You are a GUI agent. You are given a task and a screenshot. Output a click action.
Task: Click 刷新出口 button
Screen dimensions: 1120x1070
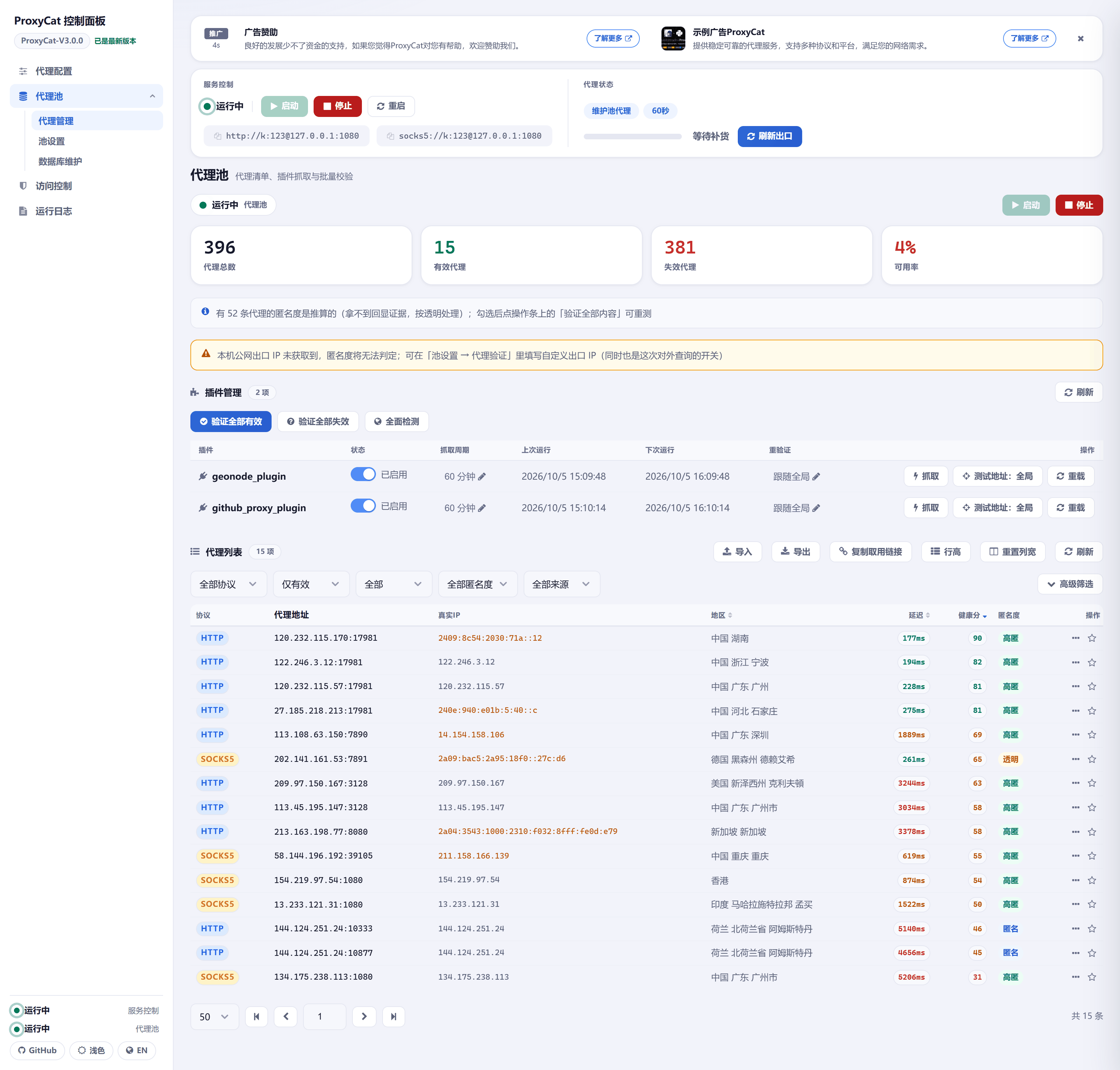coord(769,136)
